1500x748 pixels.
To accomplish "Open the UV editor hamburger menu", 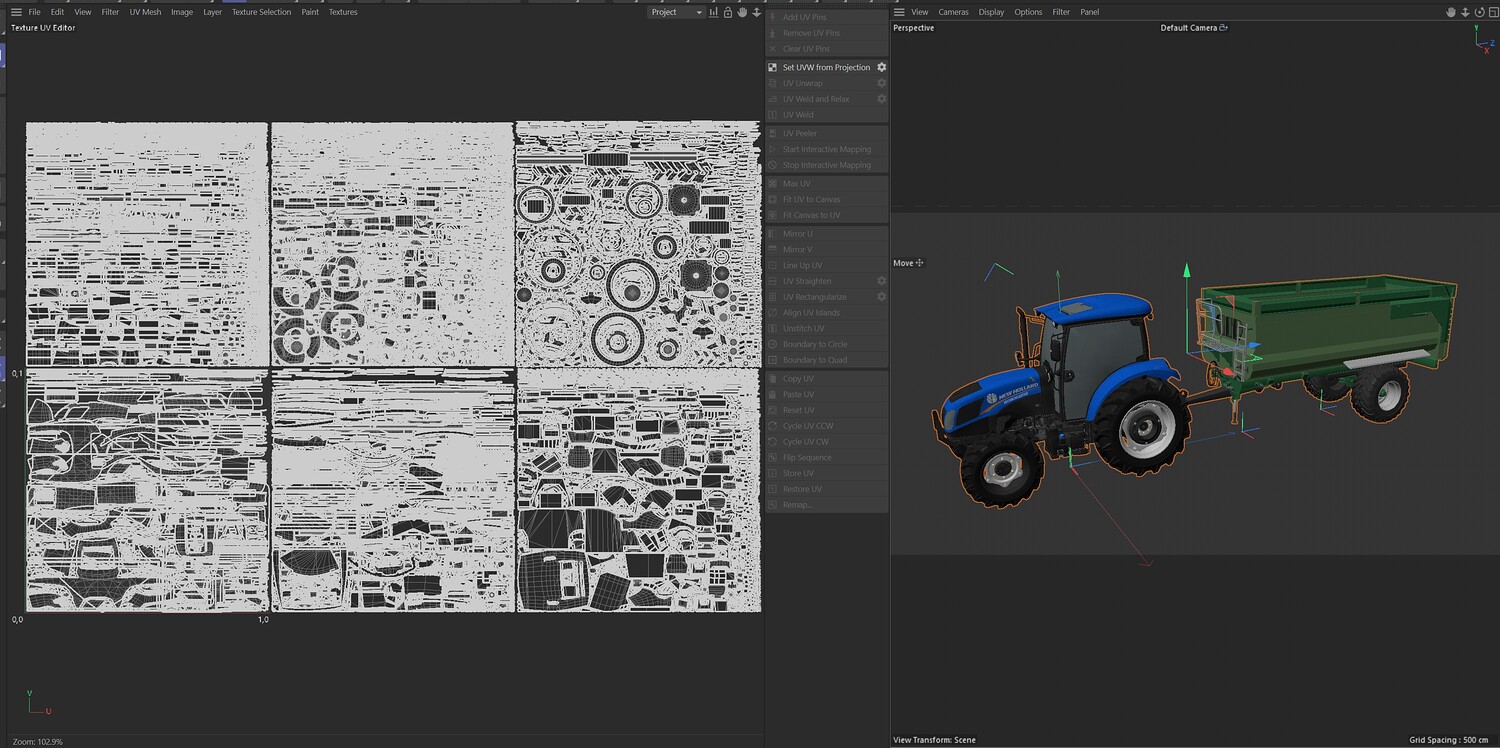I will pos(16,12).
